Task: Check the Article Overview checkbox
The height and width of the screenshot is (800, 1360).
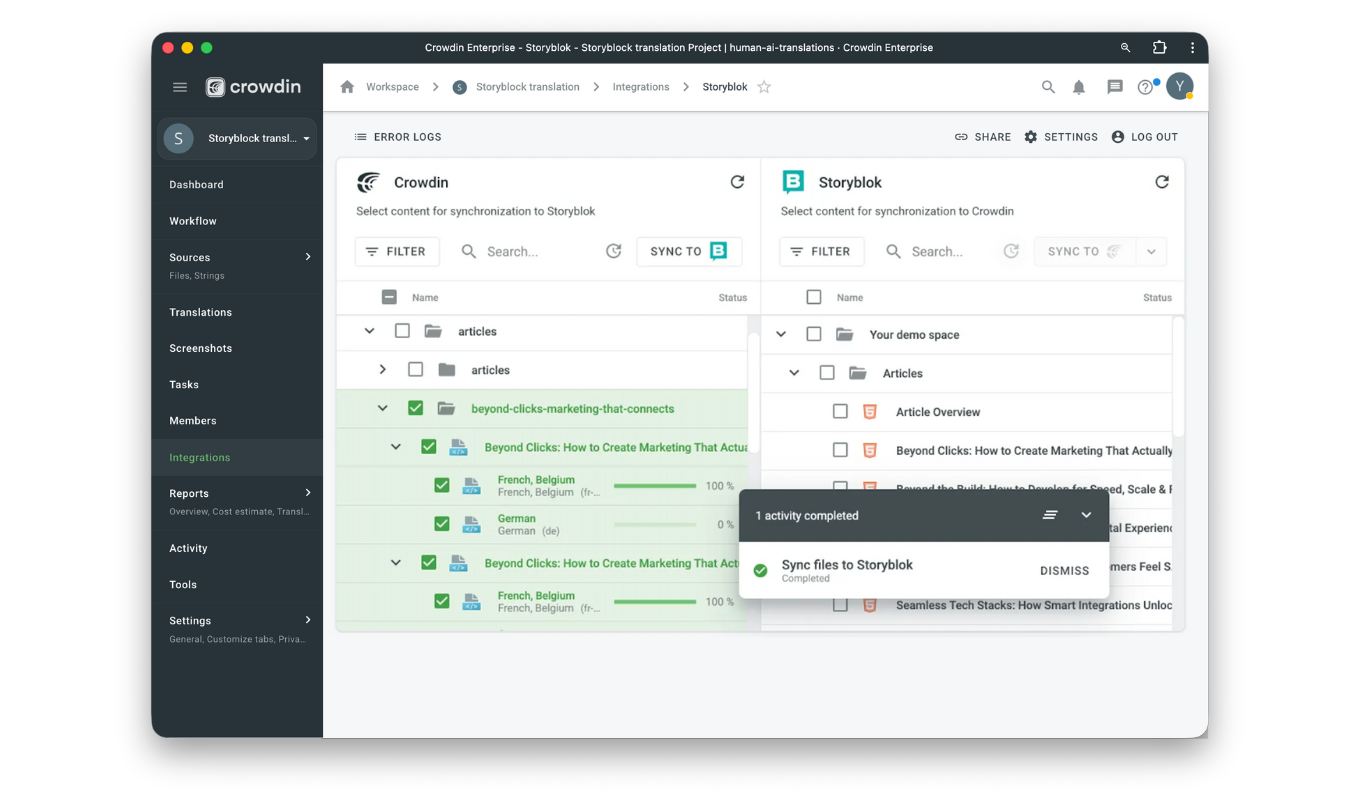Action: tap(840, 412)
